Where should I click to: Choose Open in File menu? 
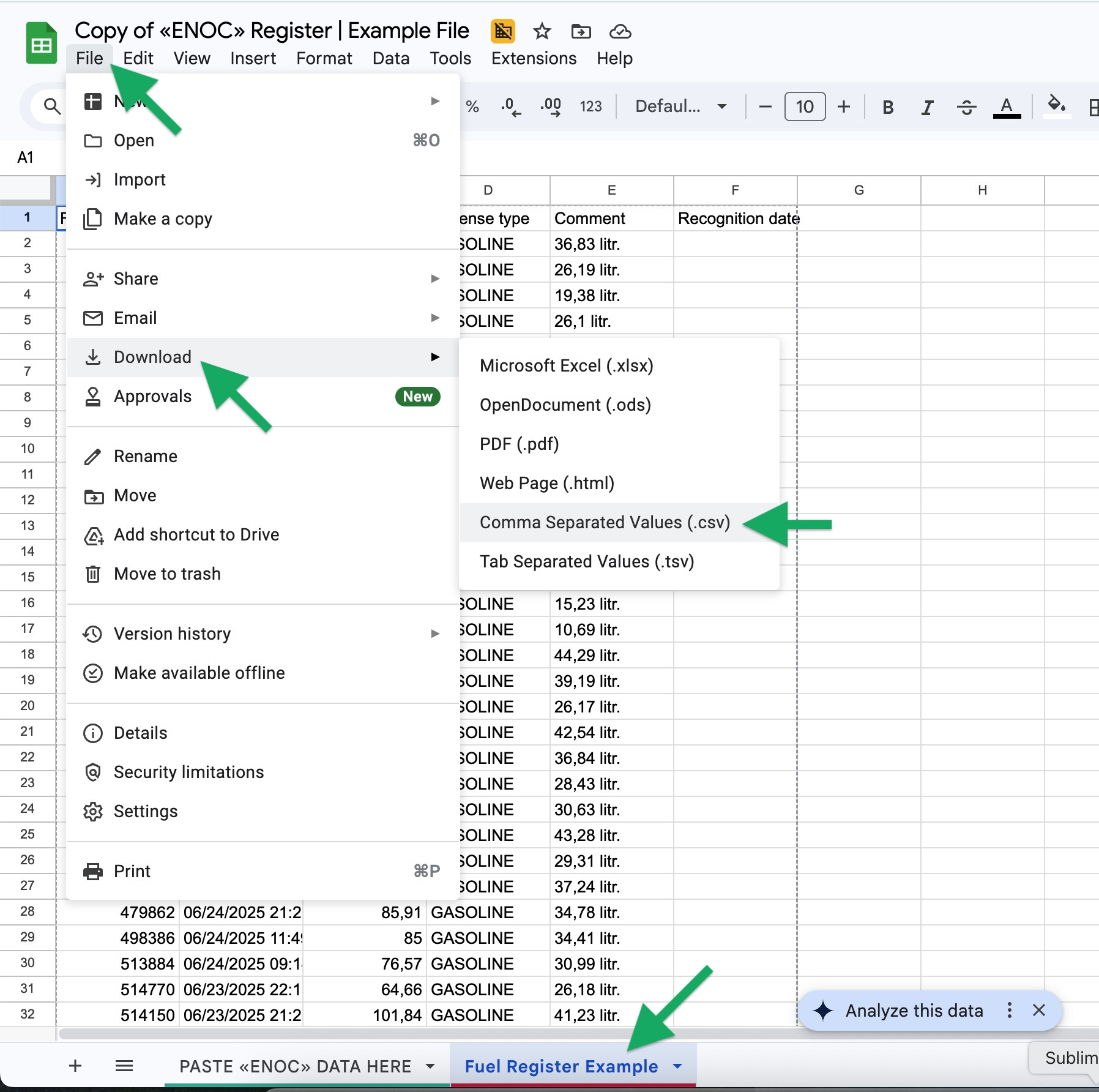(x=263, y=140)
